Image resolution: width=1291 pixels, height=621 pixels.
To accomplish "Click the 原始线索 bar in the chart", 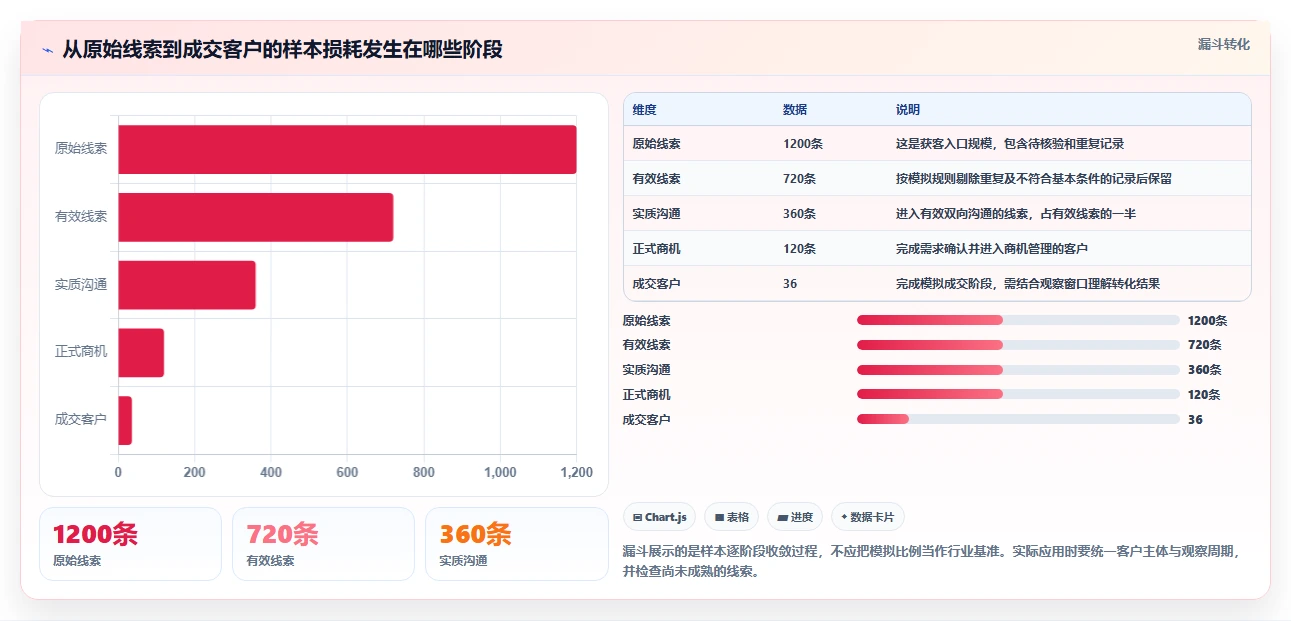I will (x=347, y=149).
